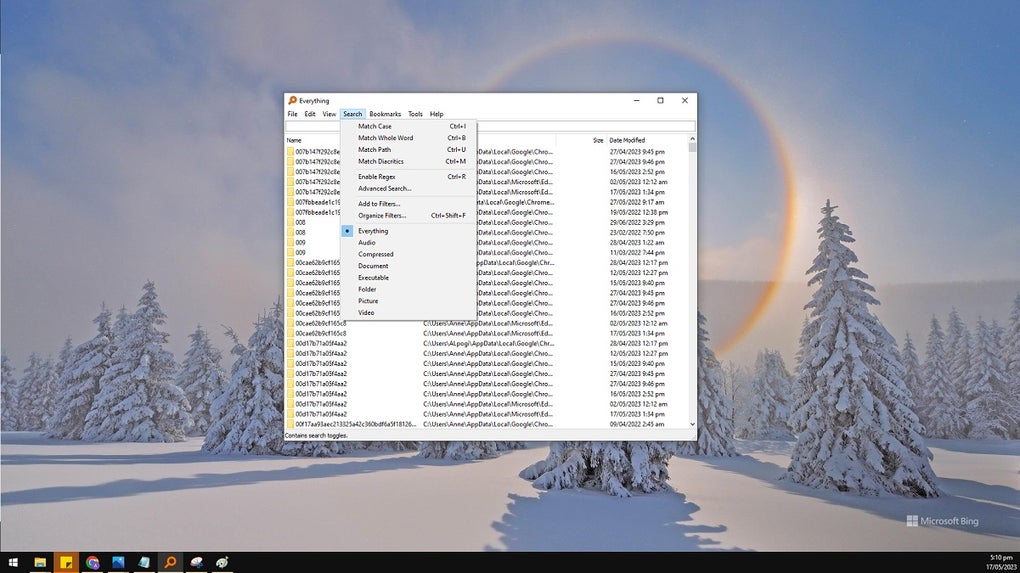
Task: Open the notepad app icon in the taskbar
Action: coord(144,563)
